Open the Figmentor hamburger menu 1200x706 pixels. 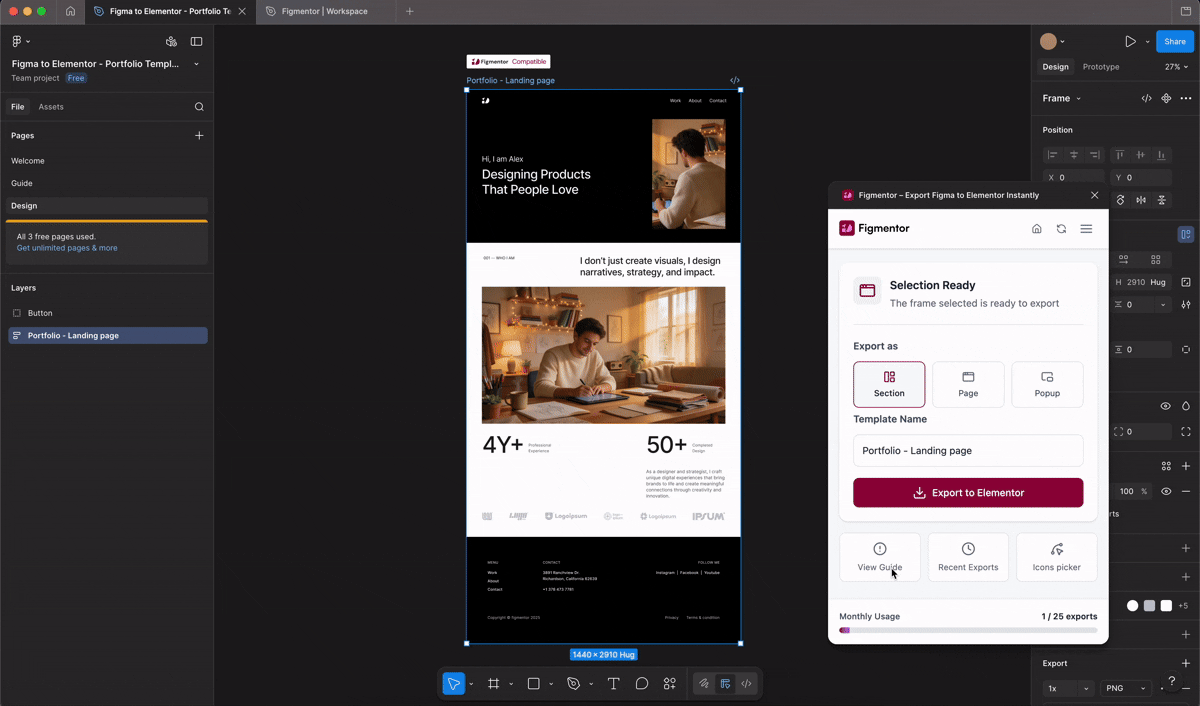click(1086, 229)
